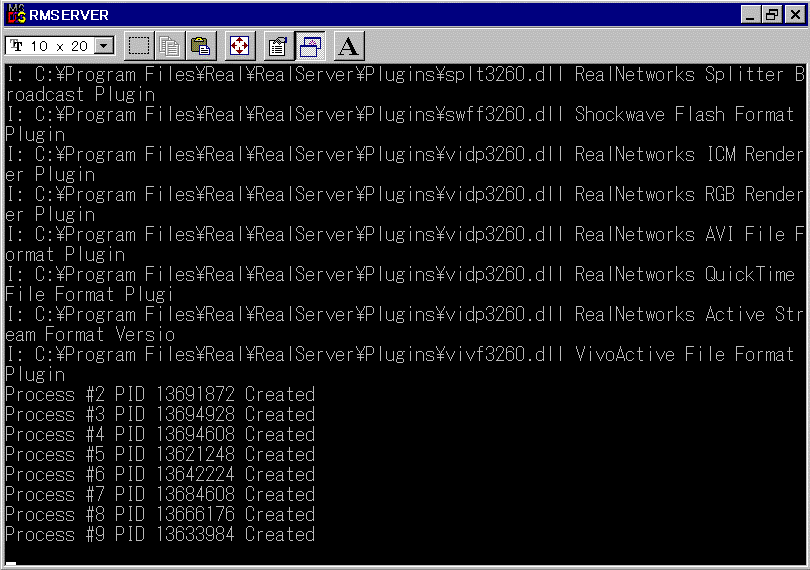The height and width of the screenshot is (570, 810).
Task: Click 'Process #7 PID 13684608 Created'
Action: [x=160, y=495]
